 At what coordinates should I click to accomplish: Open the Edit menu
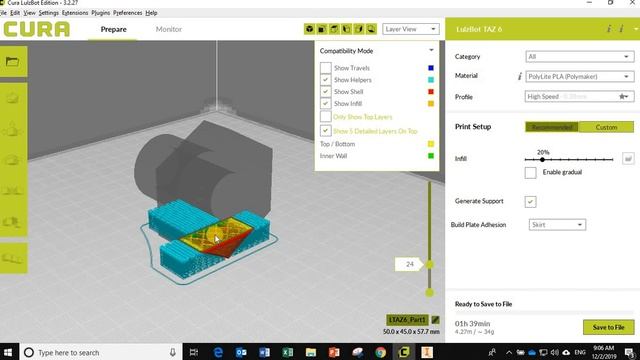coord(15,13)
